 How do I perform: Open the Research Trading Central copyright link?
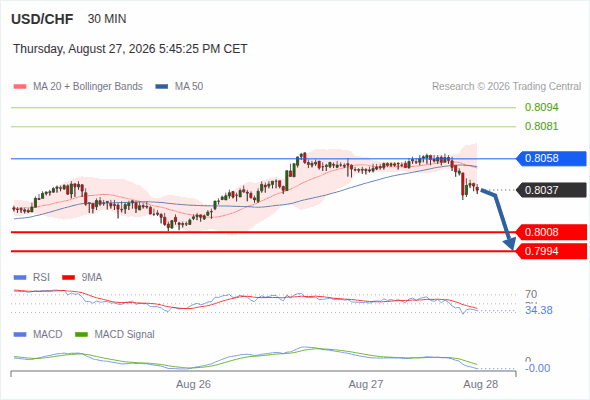tap(506, 87)
